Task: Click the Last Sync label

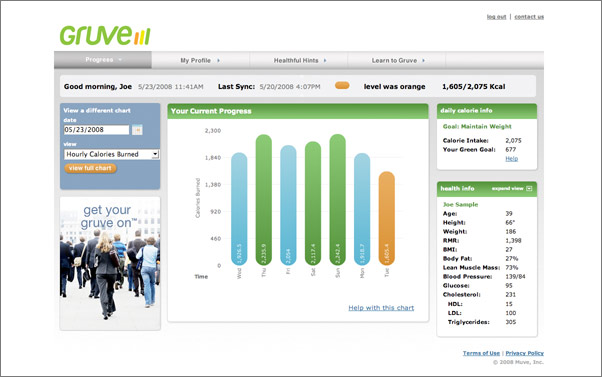Action: [236, 86]
